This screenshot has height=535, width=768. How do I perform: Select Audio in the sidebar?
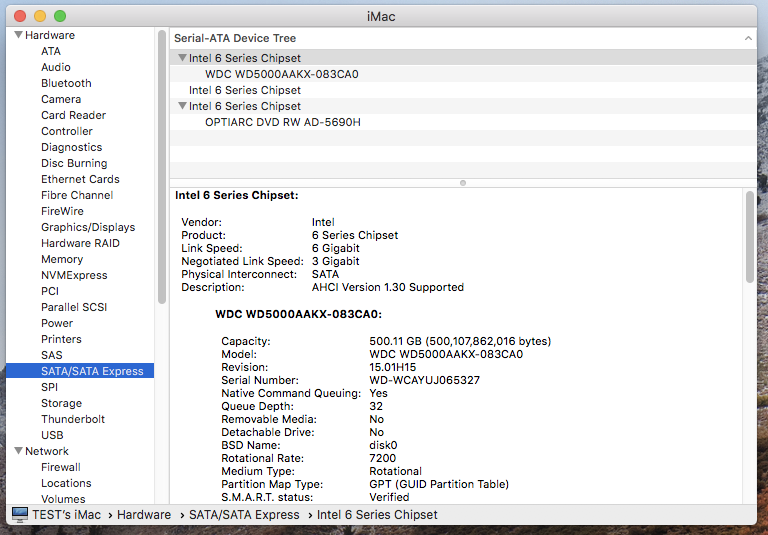tap(56, 67)
